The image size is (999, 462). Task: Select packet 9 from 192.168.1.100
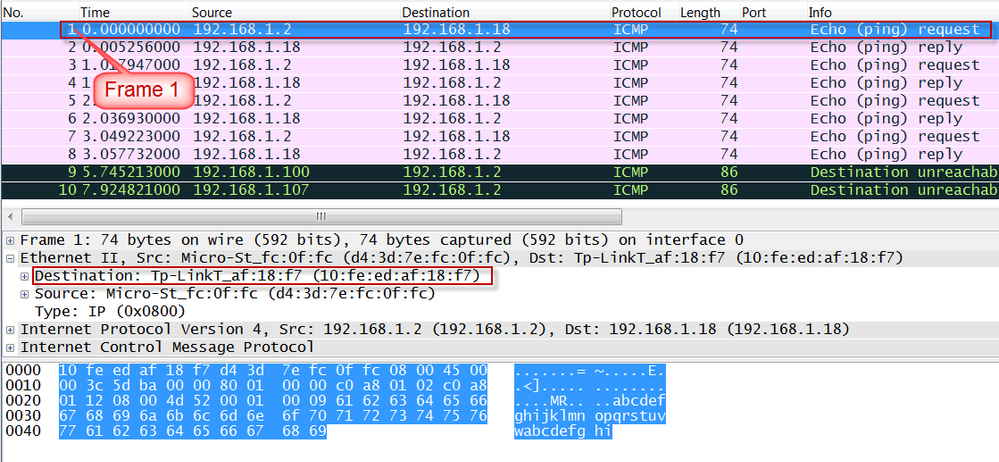(500, 172)
